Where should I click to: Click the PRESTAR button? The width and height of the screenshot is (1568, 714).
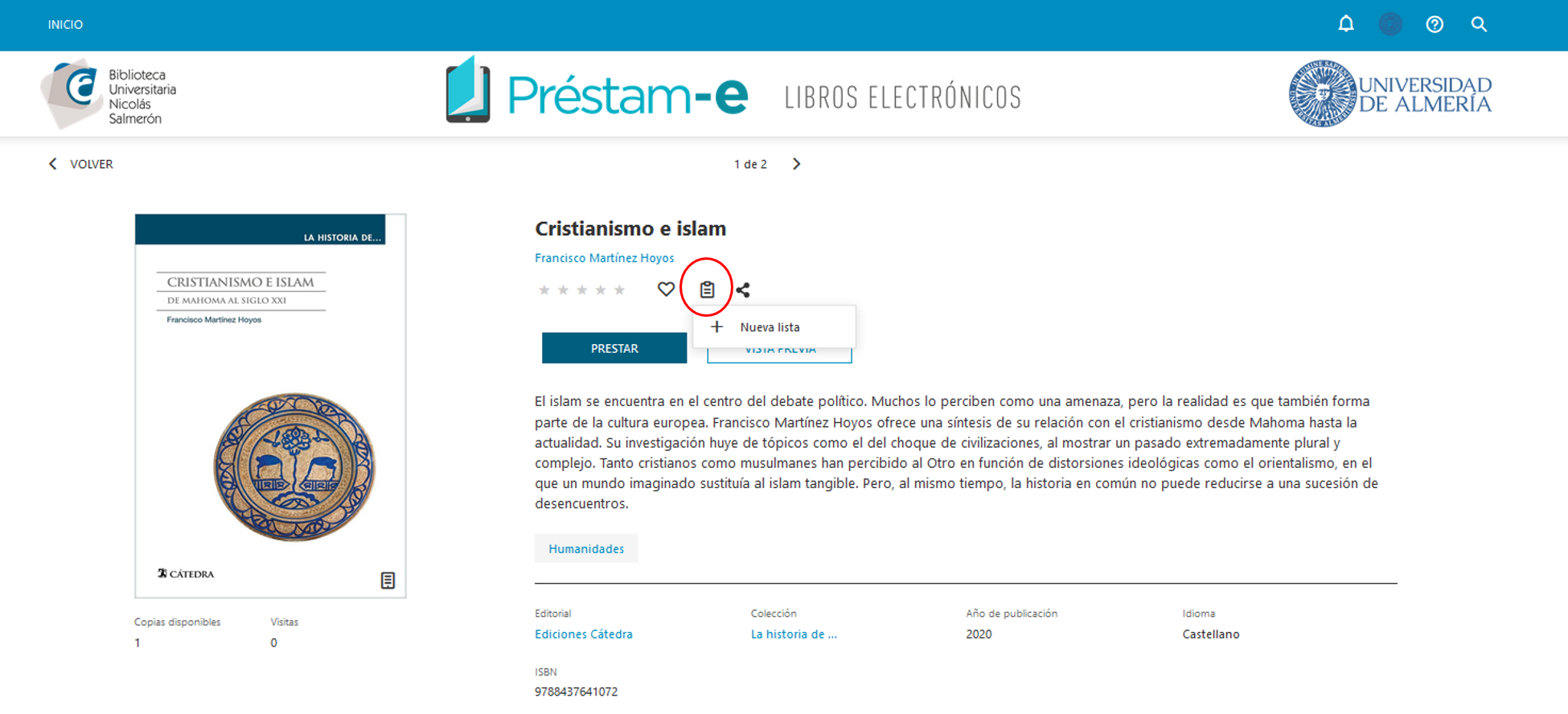click(x=614, y=348)
